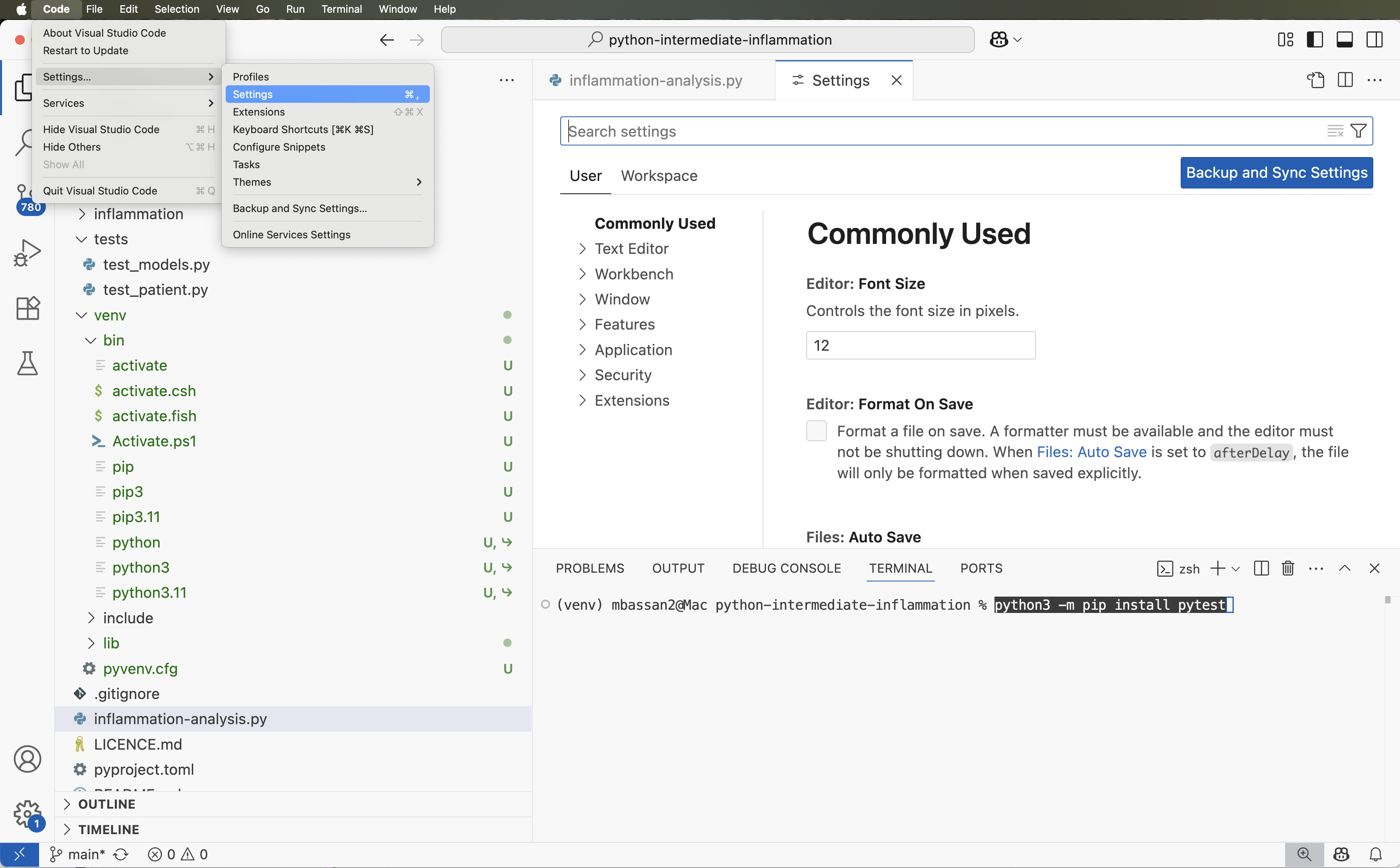Split the Settings editor right
The width and height of the screenshot is (1400, 868).
click(x=1345, y=80)
